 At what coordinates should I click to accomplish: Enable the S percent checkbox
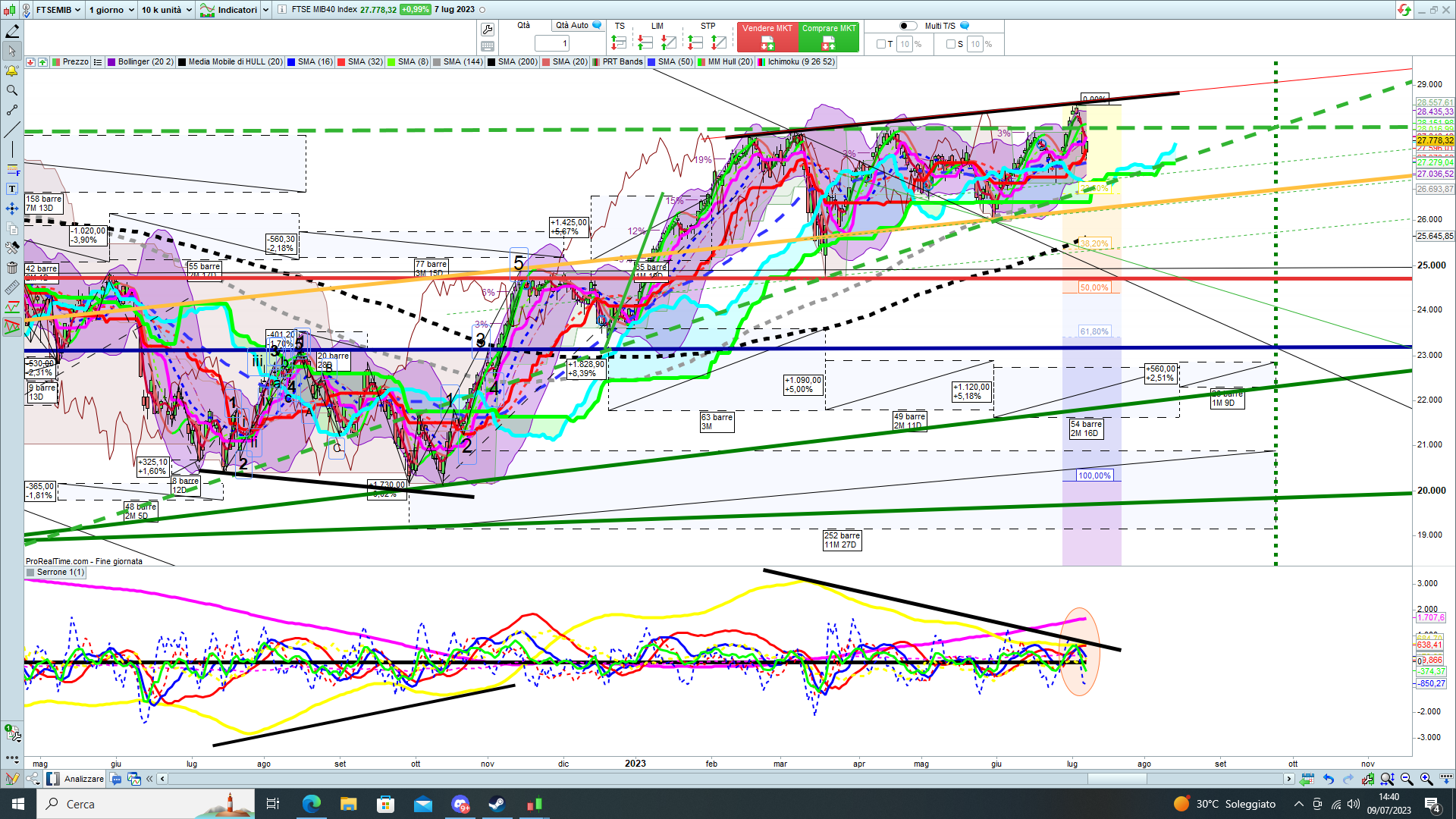click(x=950, y=44)
